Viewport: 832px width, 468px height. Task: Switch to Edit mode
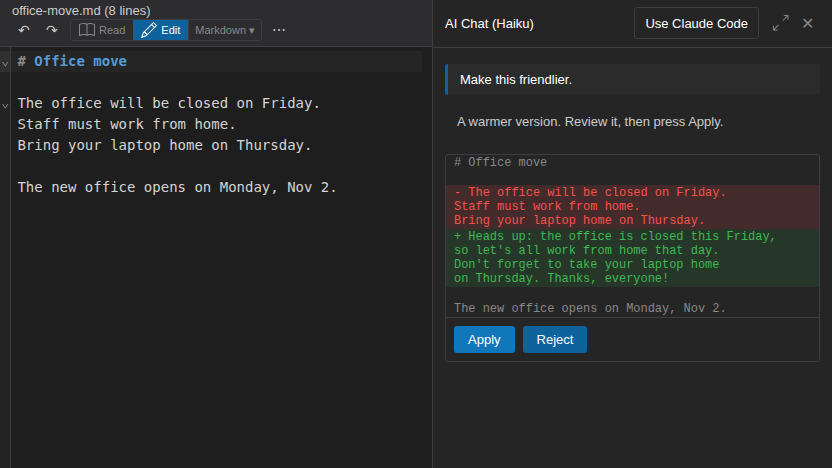(x=161, y=30)
